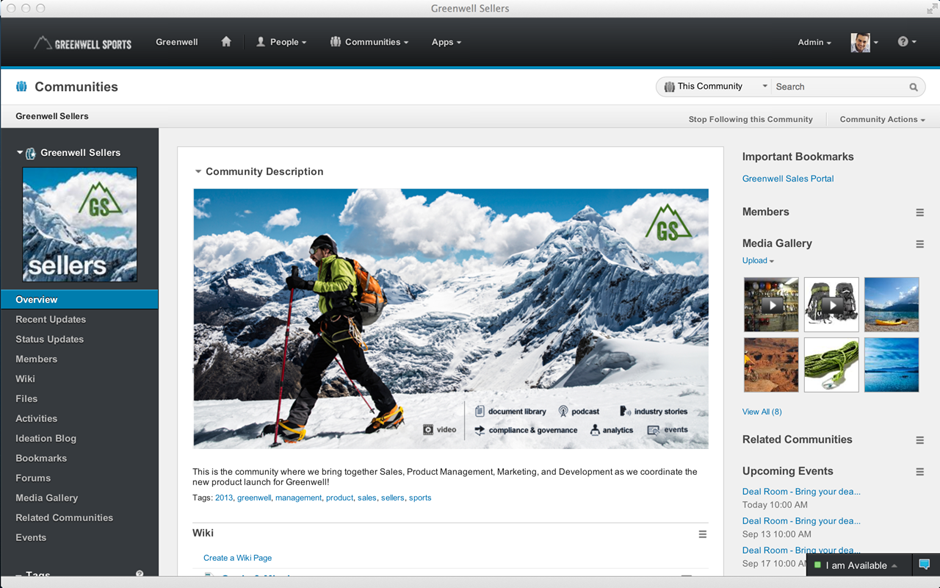The height and width of the screenshot is (588, 940).
Task: Open the Members section menu icon
Action: [x=920, y=212]
